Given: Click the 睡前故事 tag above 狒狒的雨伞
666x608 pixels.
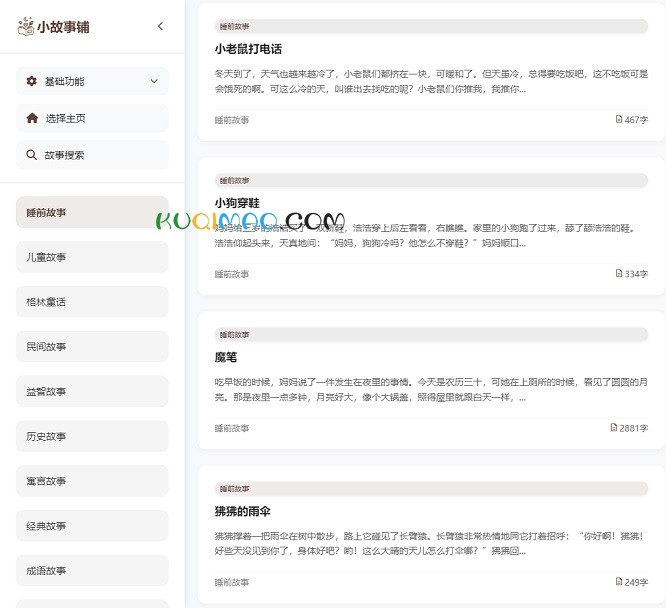Looking at the screenshot, I should pyautogui.click(x=431, y=489).
